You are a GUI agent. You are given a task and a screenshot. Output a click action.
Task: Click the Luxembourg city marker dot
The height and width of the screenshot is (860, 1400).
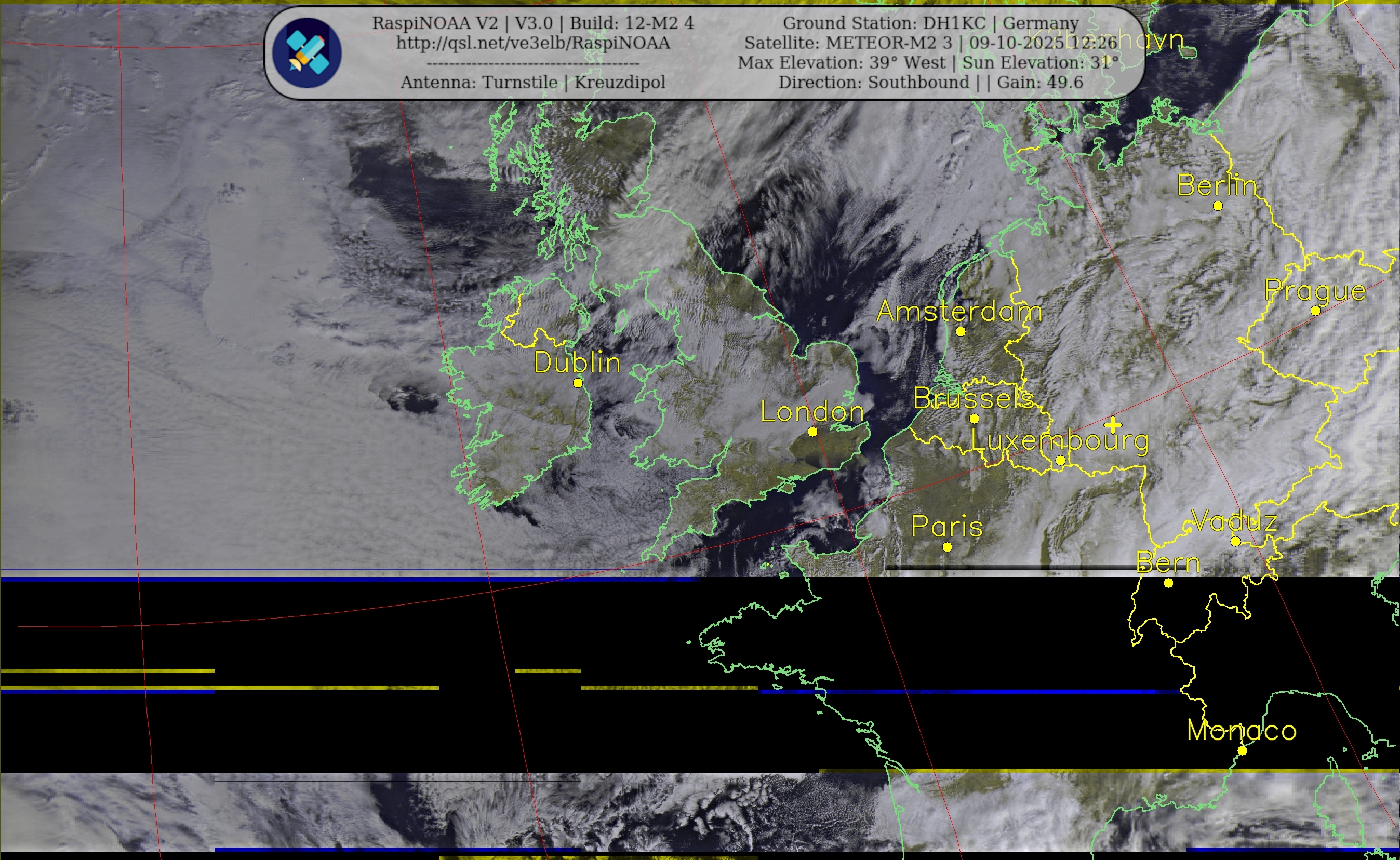pos(1060,460)
